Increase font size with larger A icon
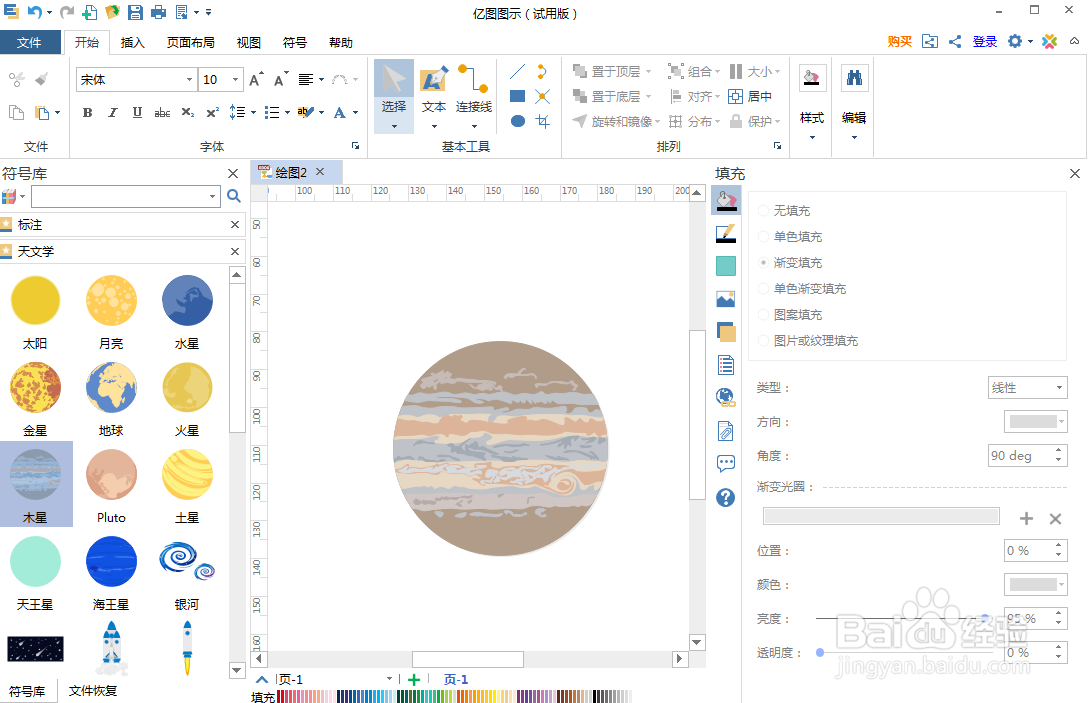The height and width of the screenshot is (703, 1089). point(256,80)
